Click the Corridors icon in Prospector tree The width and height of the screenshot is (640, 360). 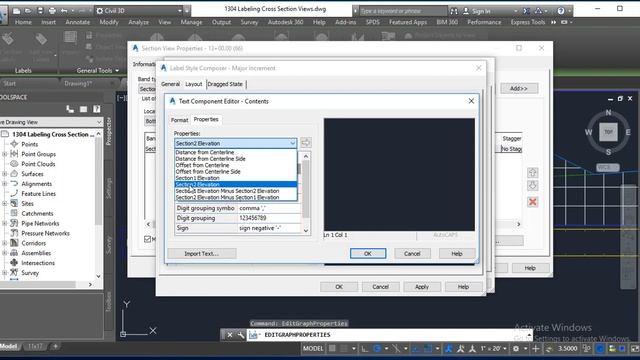click(x=14, y=243)
